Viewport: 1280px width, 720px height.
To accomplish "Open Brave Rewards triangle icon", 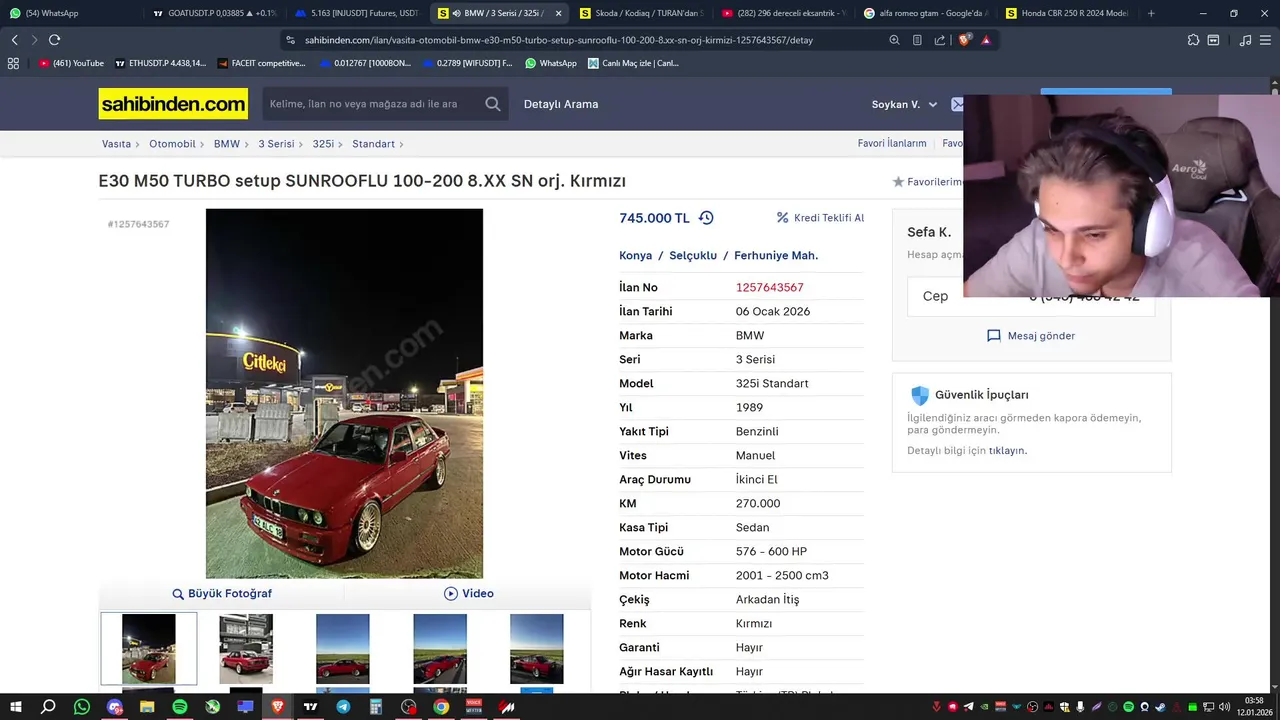I will click(986, 40).
